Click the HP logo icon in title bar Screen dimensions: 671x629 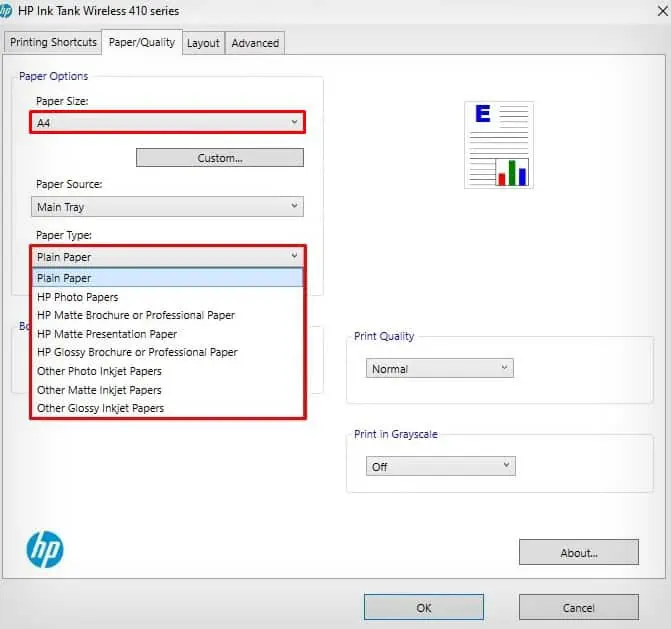click(5, 11)
